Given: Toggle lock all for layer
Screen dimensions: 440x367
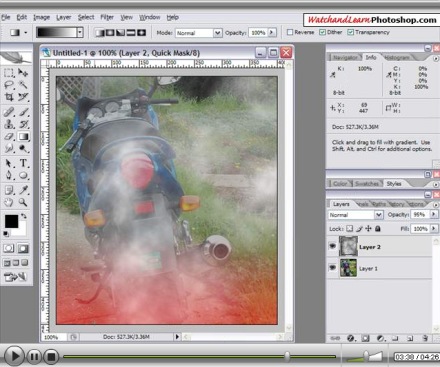Looking at the screenshot, I should point(378,229).
